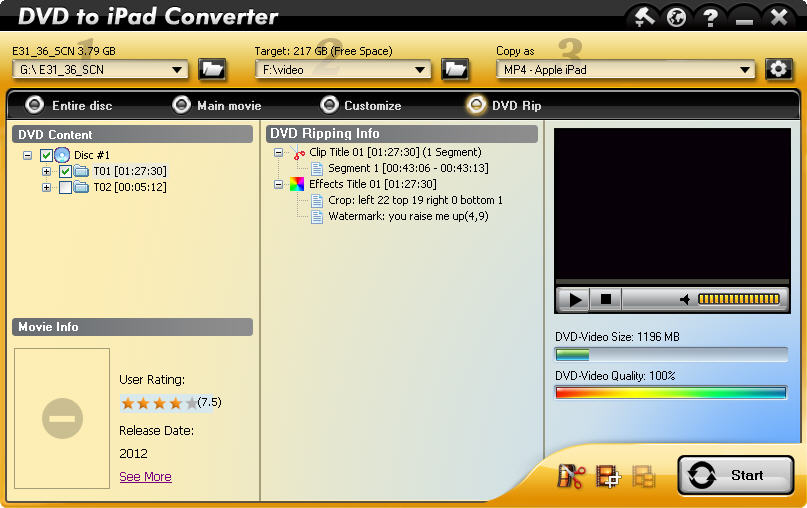Click the user rating stars

tap(159, 403)
